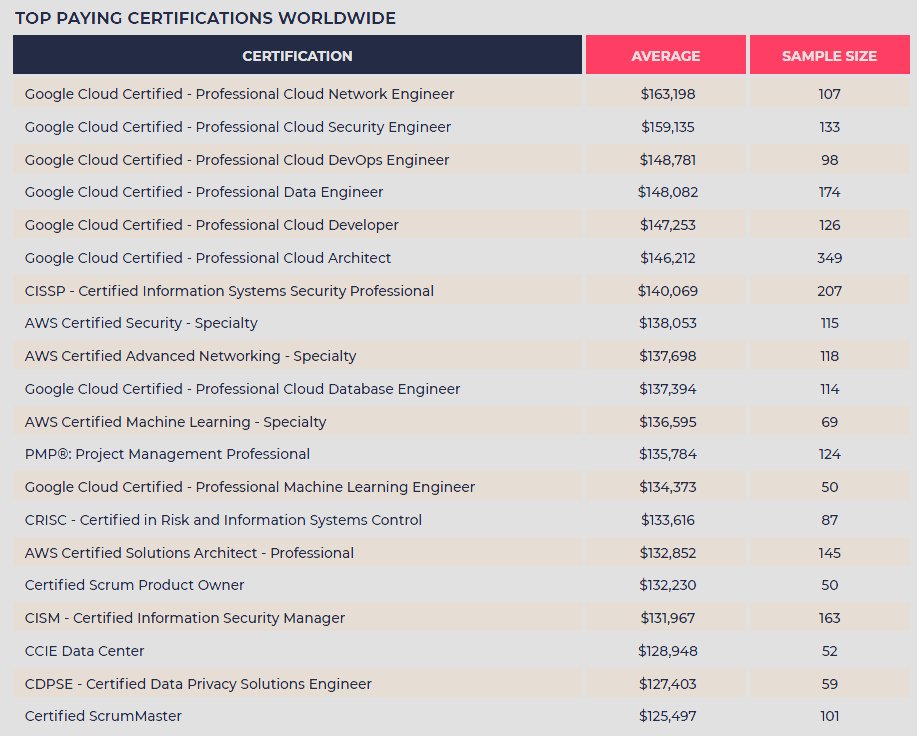Screen dimensions: 917x736
Task: Select 'Professional Cloud Network Engineer' row name
Action: pos(239,94)
